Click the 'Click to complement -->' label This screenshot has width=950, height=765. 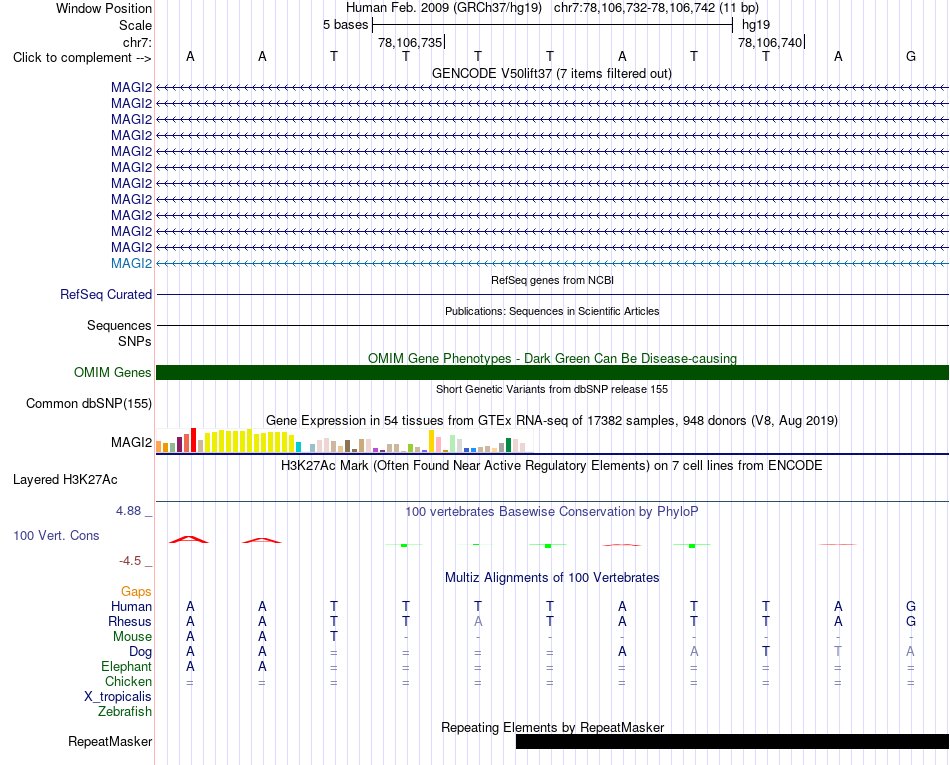tap(82, 58)
